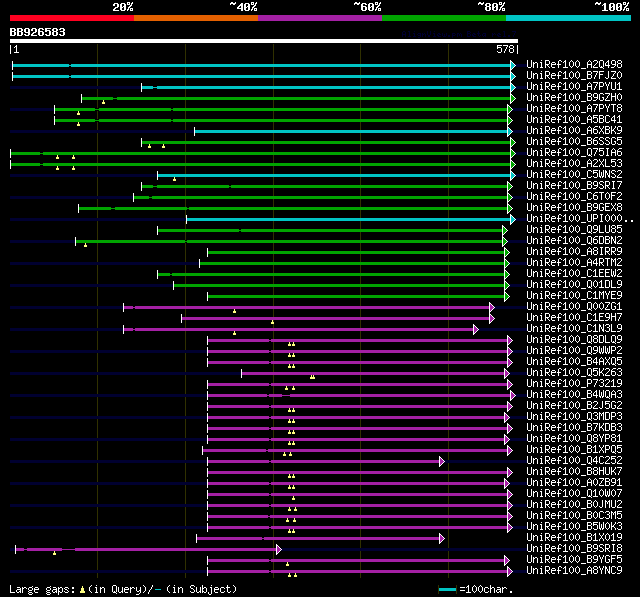Select the UniRef100_B1X019 label
Image resolution: width=640 pixels, height=597 pixels.
coord(574,538)
